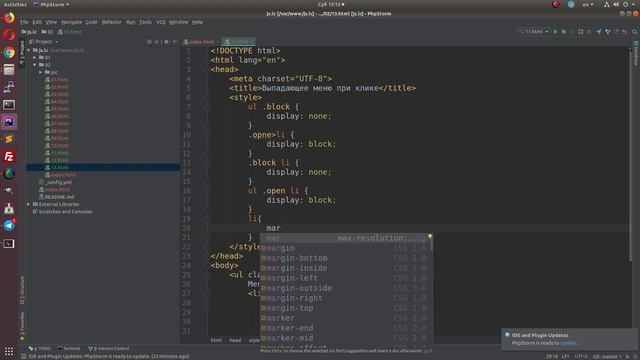Click the editor vertical scrollbar

click(630, 155)
